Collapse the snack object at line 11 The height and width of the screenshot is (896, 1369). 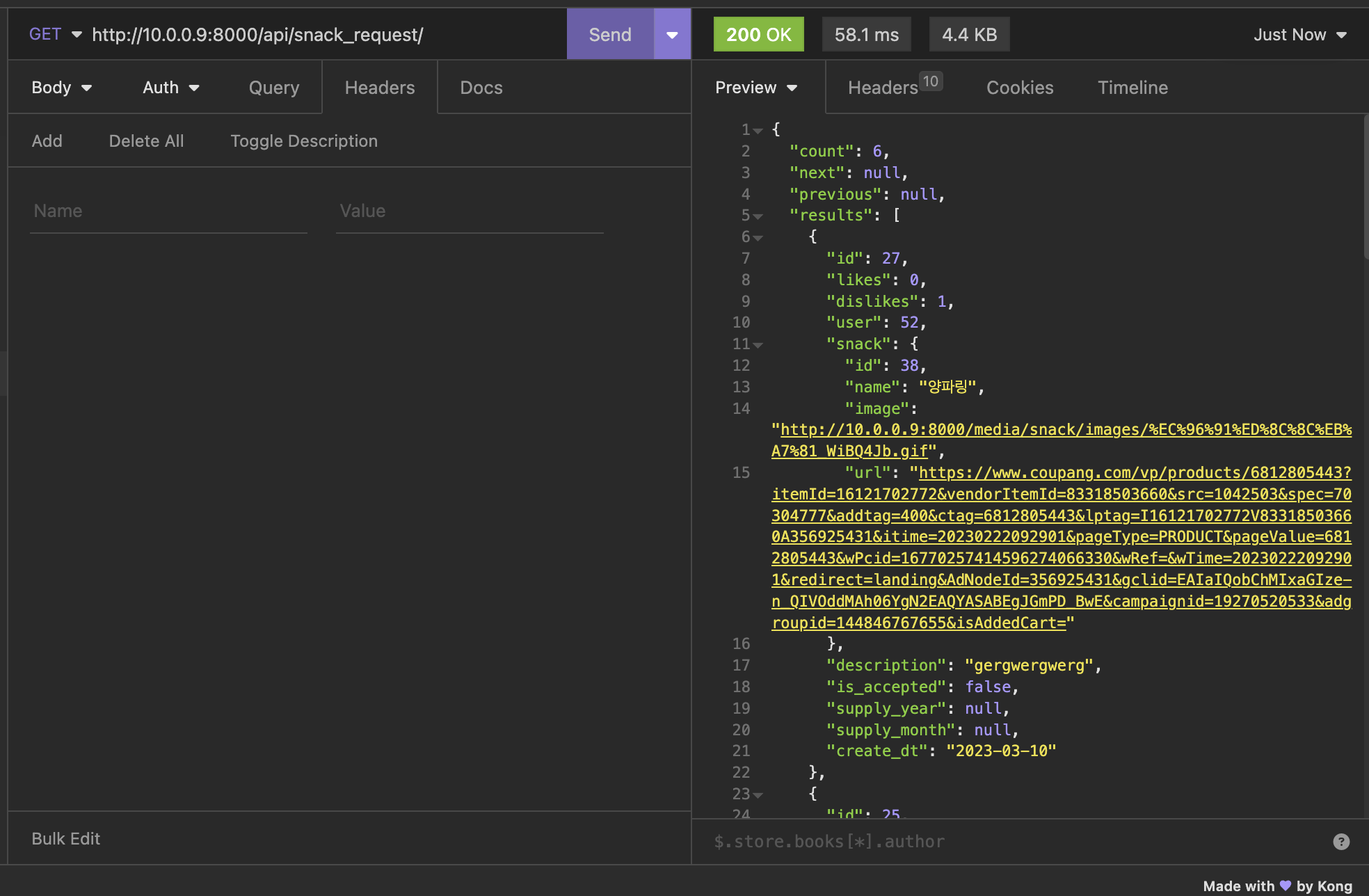point(758,345)
